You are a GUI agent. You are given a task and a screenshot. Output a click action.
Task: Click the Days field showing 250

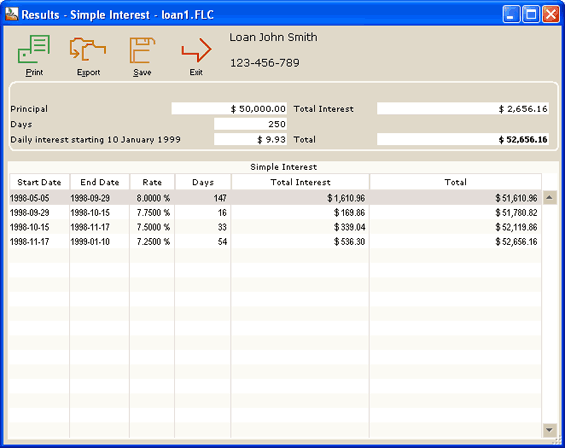(x=250, y=124)
